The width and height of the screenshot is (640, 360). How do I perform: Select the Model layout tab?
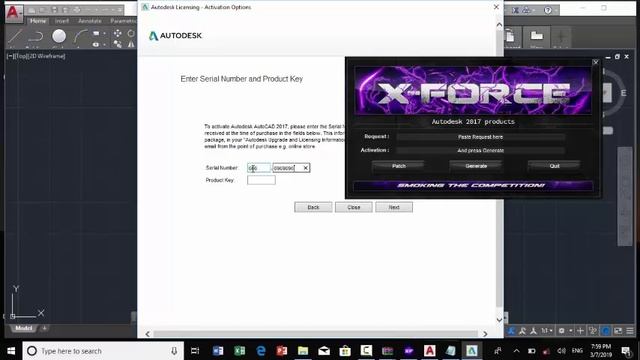pos(23,328)
